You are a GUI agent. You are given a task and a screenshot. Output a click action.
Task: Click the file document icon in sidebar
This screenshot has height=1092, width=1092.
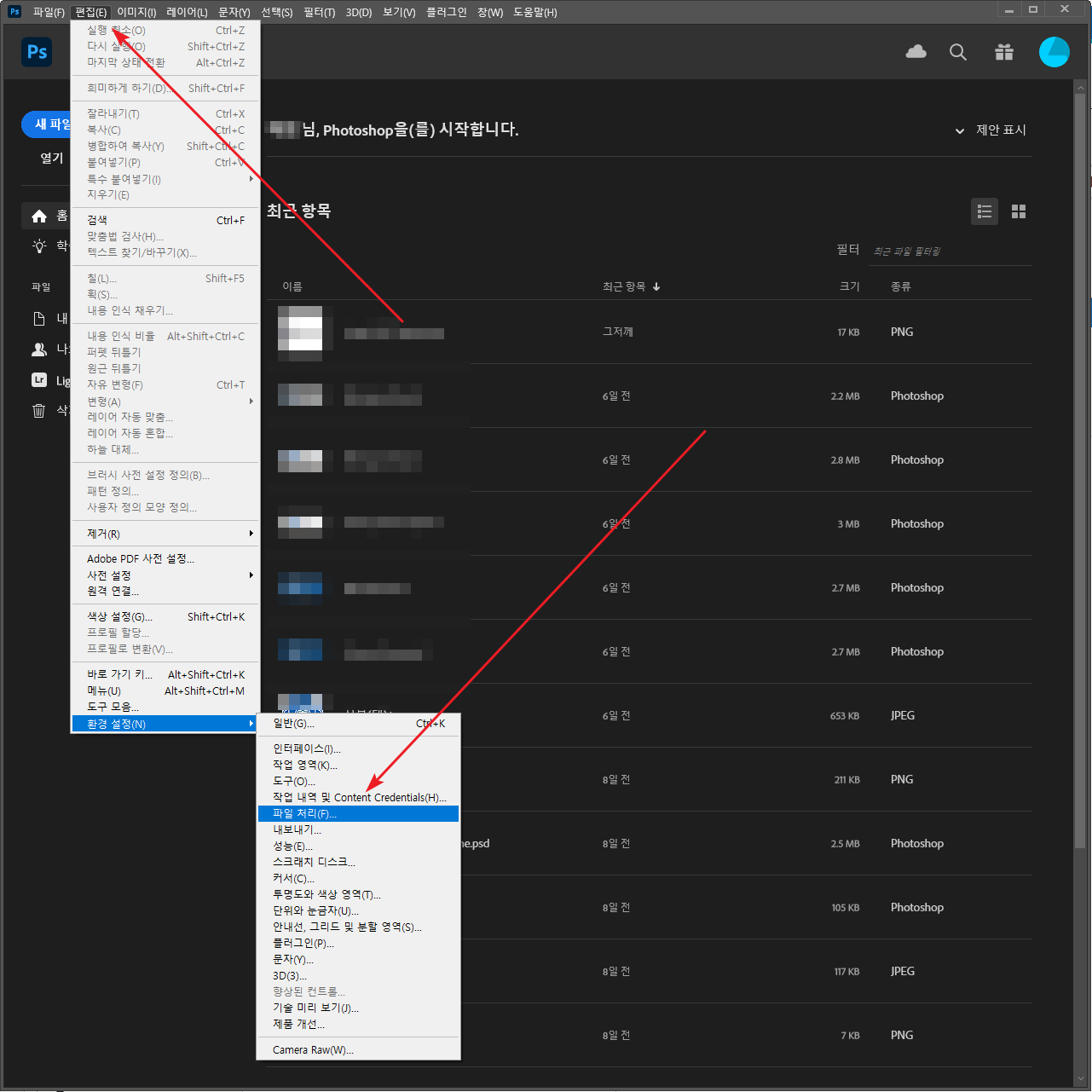click(39, 319)
